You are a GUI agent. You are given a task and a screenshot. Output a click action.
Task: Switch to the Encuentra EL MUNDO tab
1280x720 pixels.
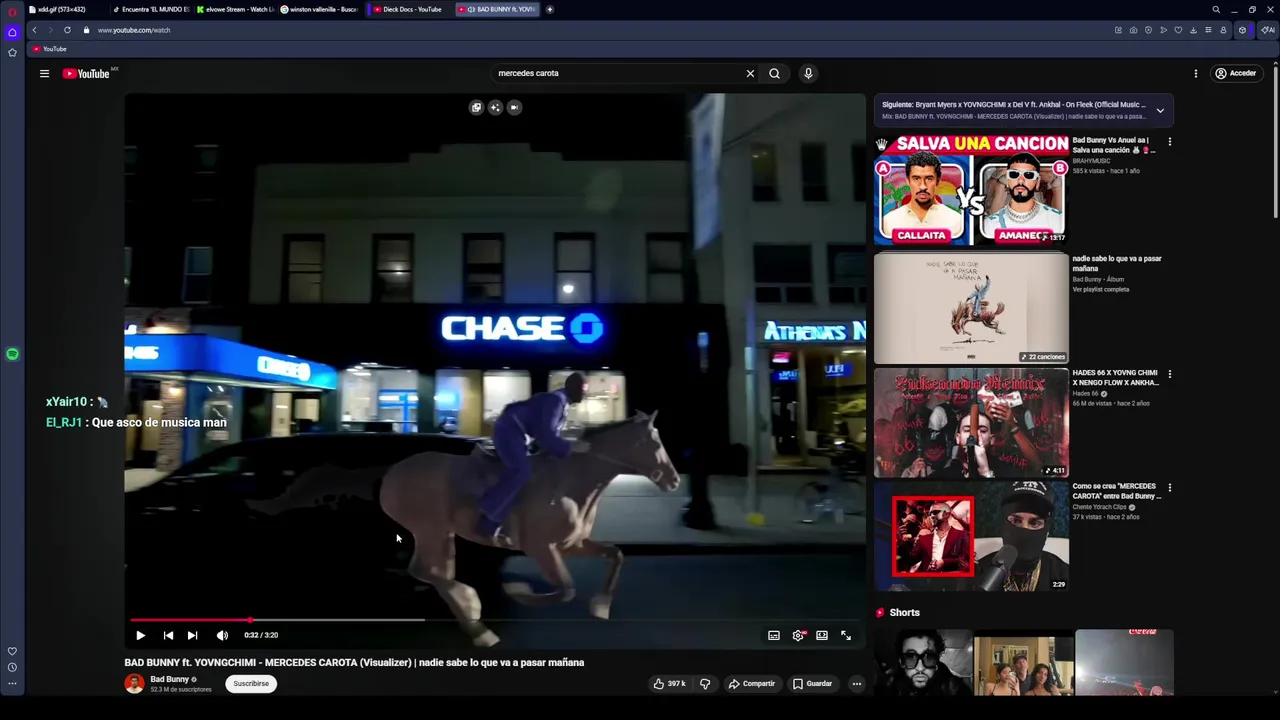coord(150,9)
